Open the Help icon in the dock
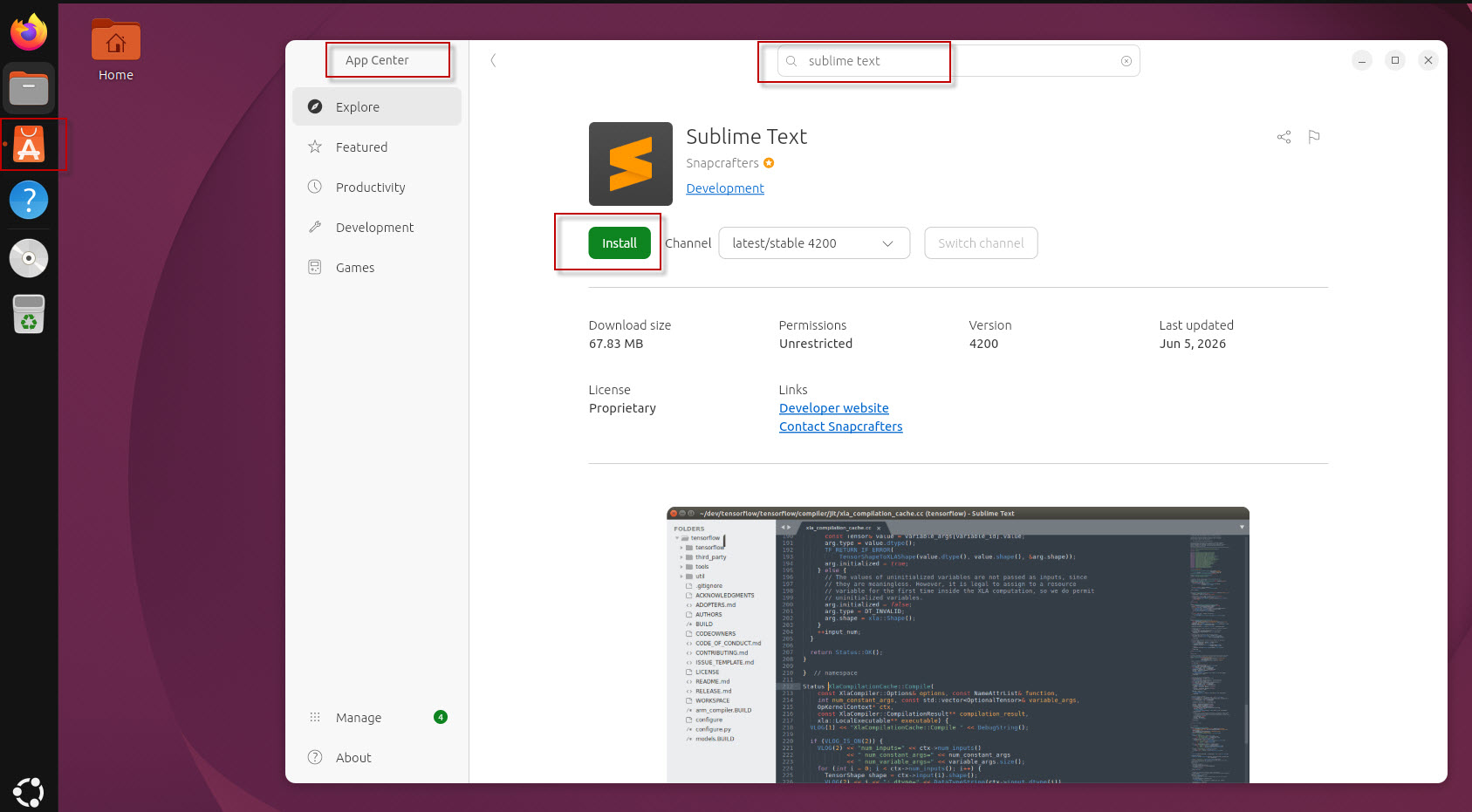This screenshot has width=1472, height=812. click(29, 200)
